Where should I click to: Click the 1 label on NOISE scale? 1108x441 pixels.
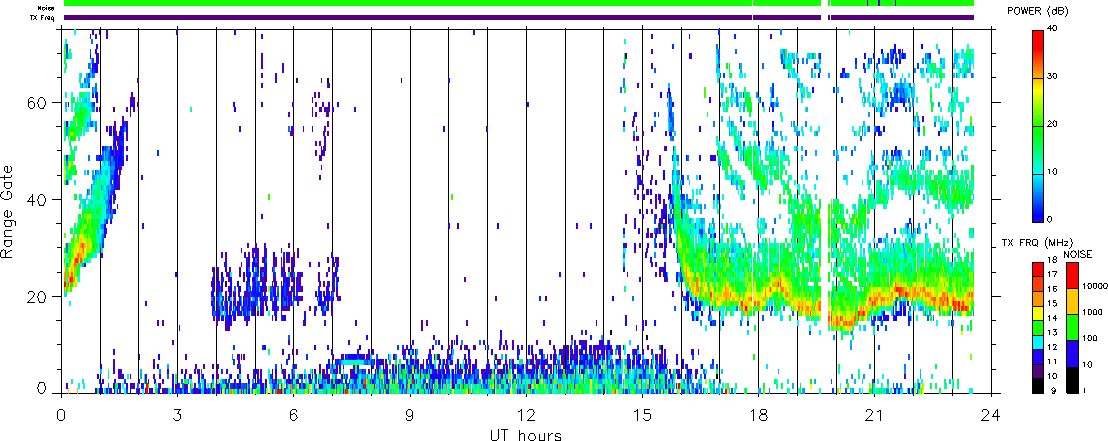[1085, 391]
